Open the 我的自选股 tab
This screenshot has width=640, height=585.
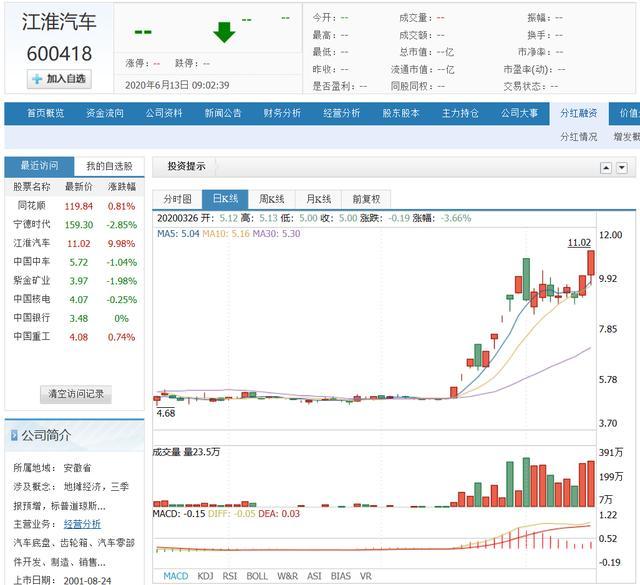click(x=109, y=166)
